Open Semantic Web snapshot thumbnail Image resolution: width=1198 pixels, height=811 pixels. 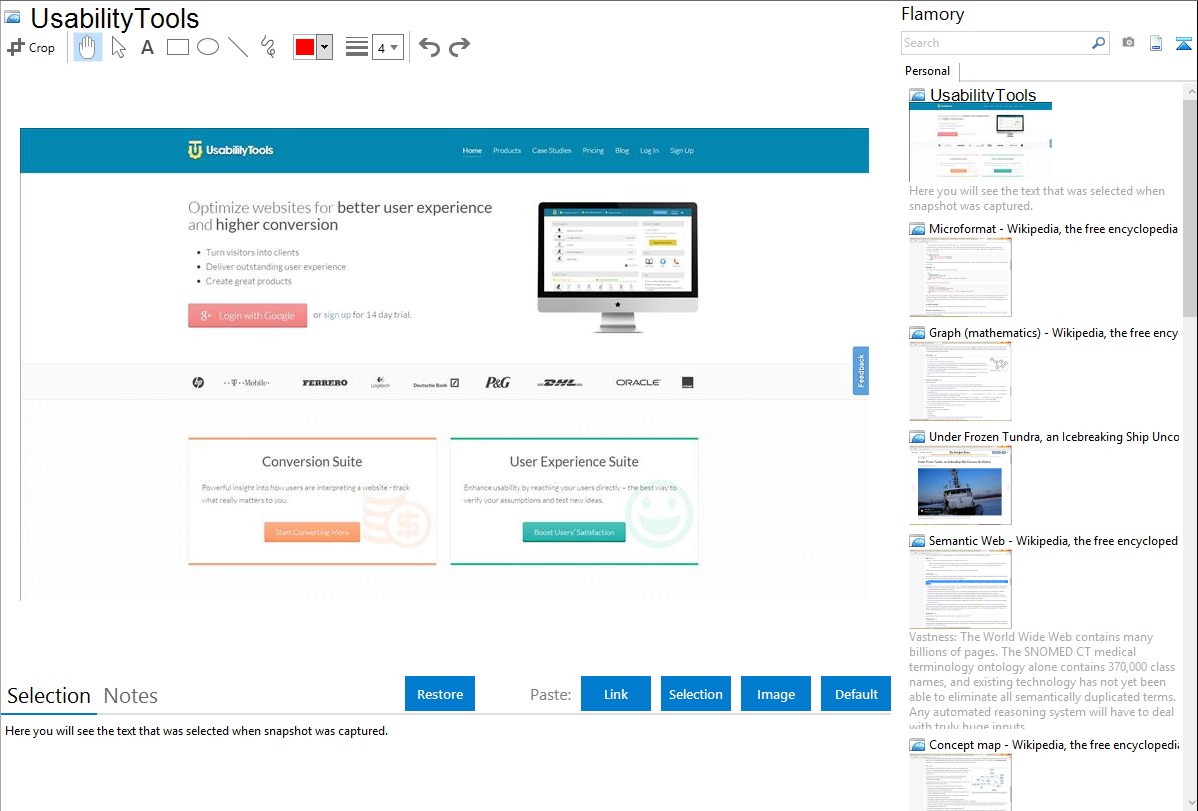[960, 589]
